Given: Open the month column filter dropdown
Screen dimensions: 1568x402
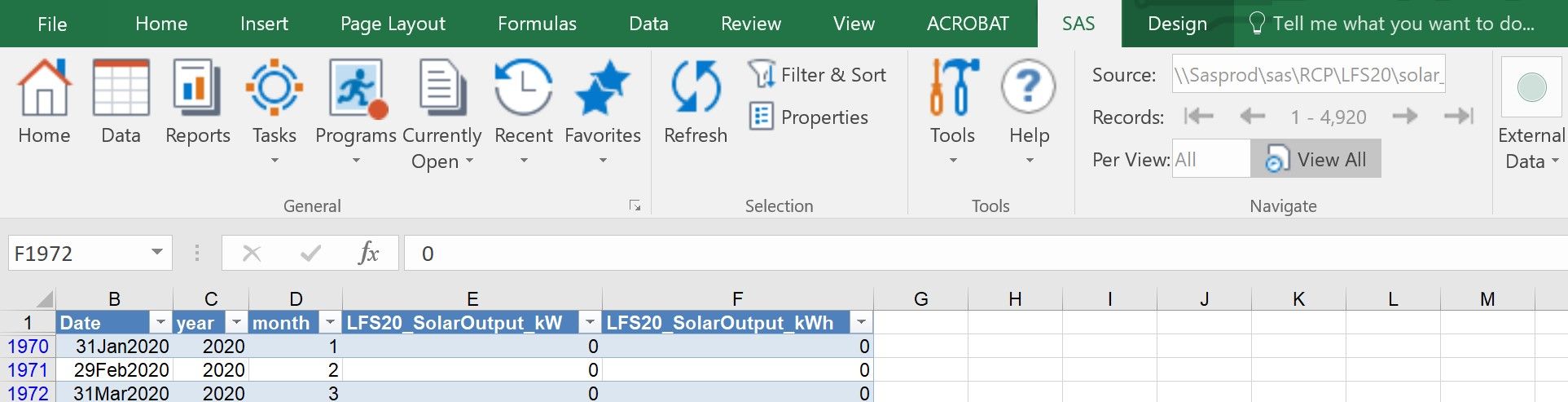Looking at the screenshot, I should [330, 323].
